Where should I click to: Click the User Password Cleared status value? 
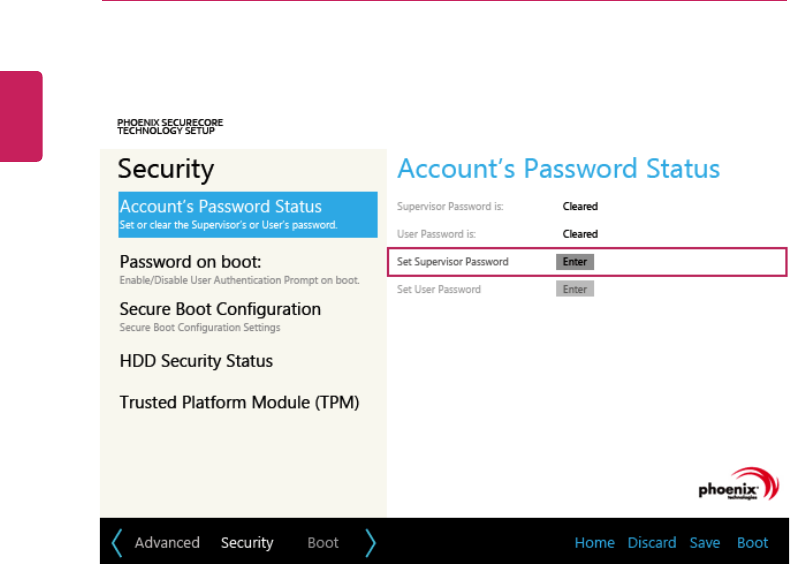[x=580, y=234]
